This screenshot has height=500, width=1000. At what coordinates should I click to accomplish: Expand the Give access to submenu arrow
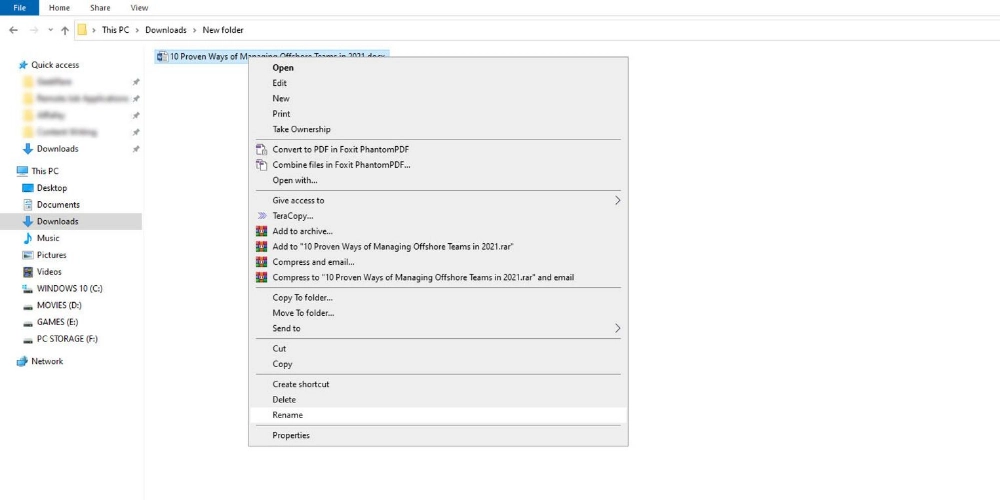tap(617, 200)
